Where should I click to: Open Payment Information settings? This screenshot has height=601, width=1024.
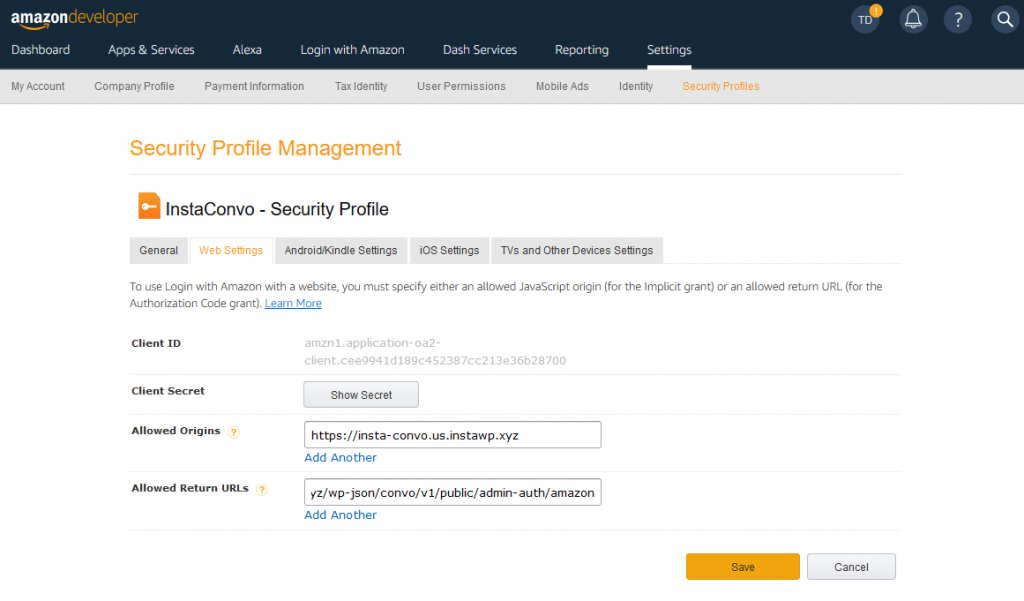(x=254, y=86)
